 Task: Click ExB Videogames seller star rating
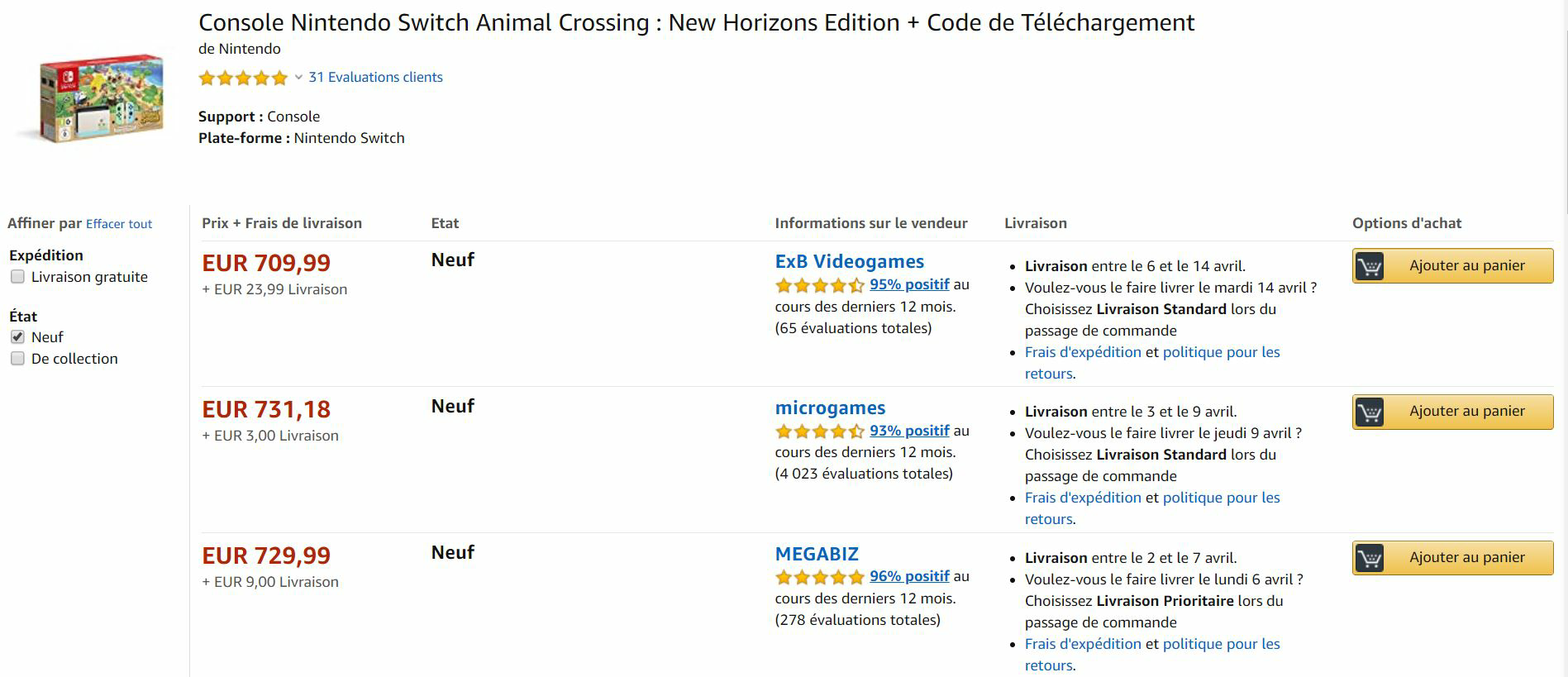point(819,286)
